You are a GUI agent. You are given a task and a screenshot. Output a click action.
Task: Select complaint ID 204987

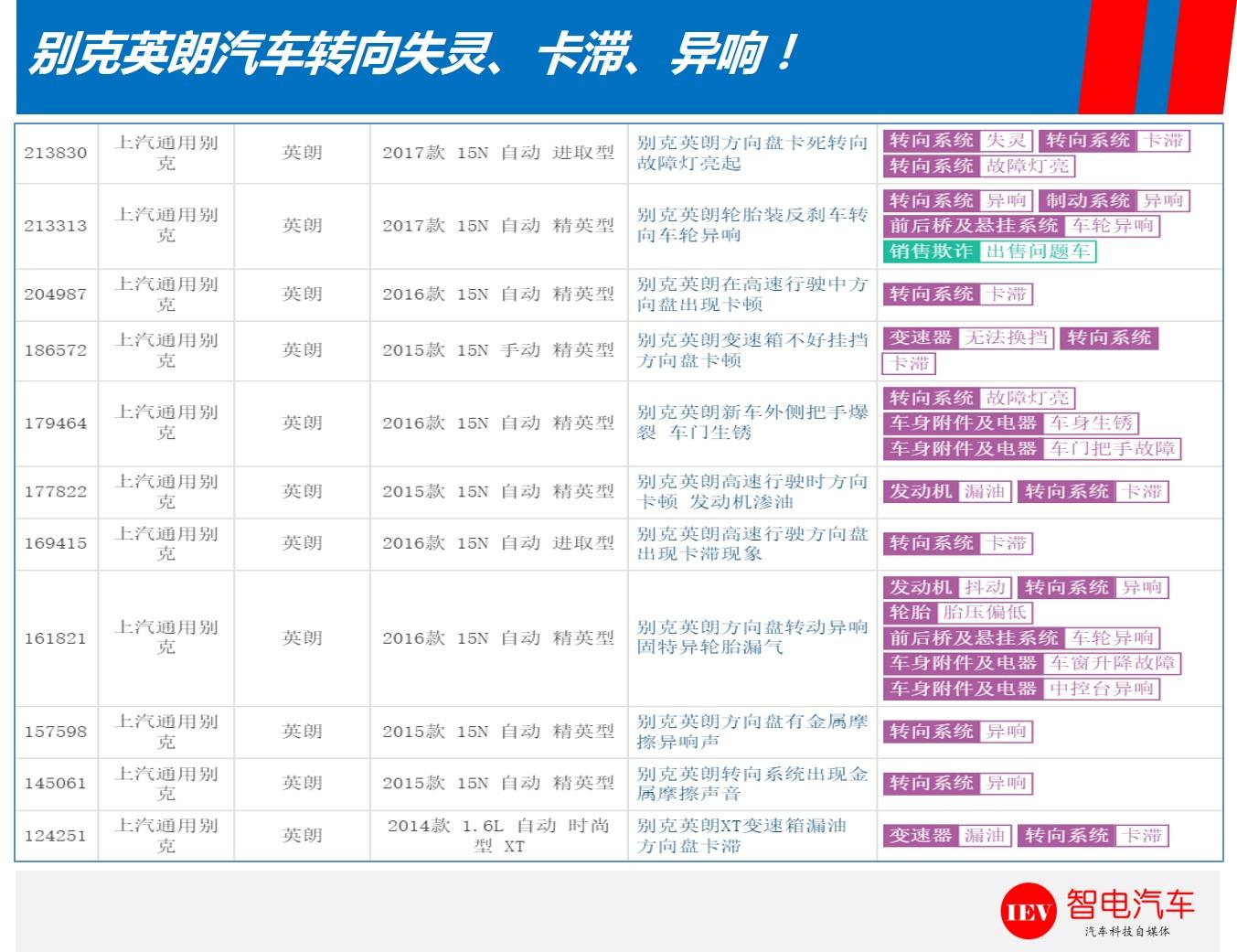pyautogui.click(x=56, y=294)
